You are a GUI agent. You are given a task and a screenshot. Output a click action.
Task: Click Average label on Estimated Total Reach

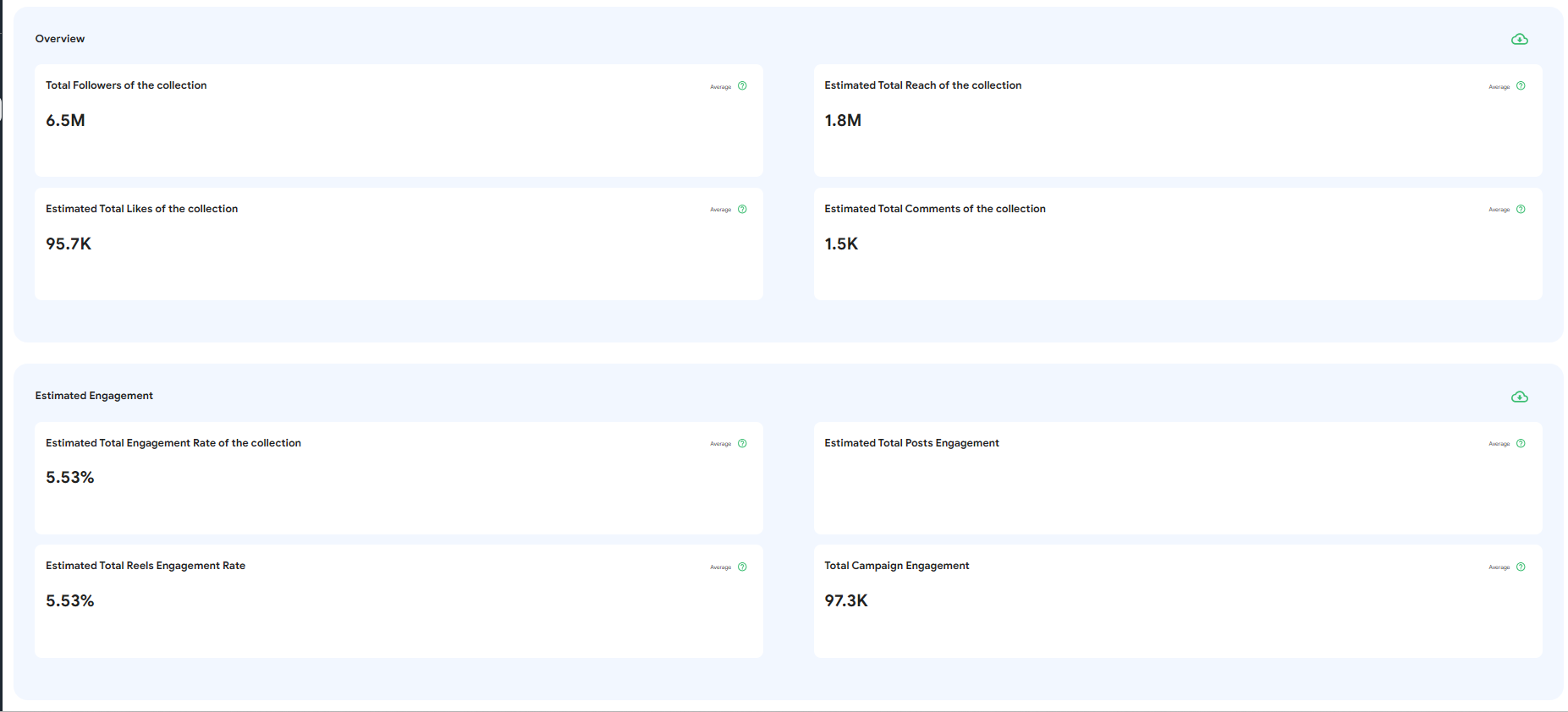[1499, 87]
